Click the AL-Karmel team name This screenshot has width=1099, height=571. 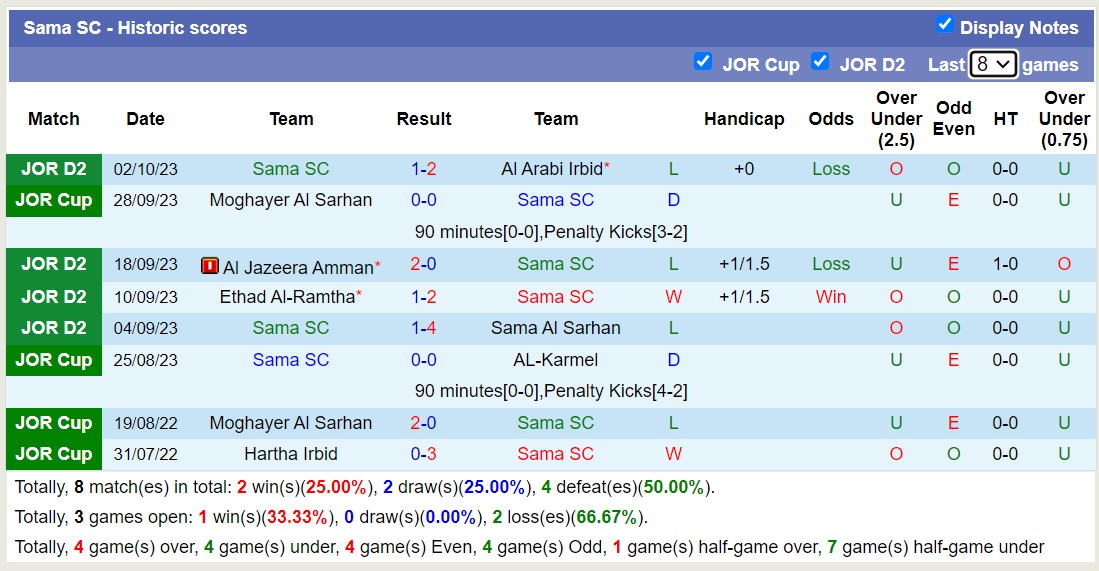click(x=556, y=360)
